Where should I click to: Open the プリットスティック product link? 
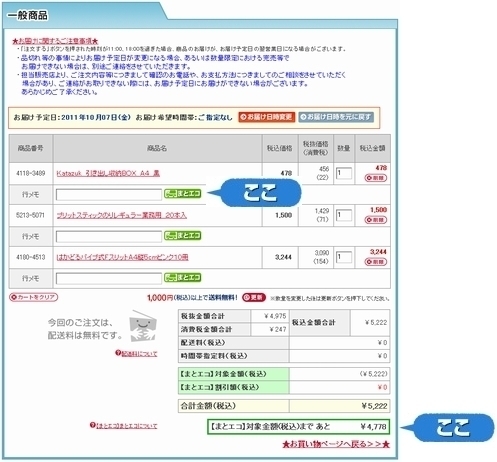click(121, 215)
